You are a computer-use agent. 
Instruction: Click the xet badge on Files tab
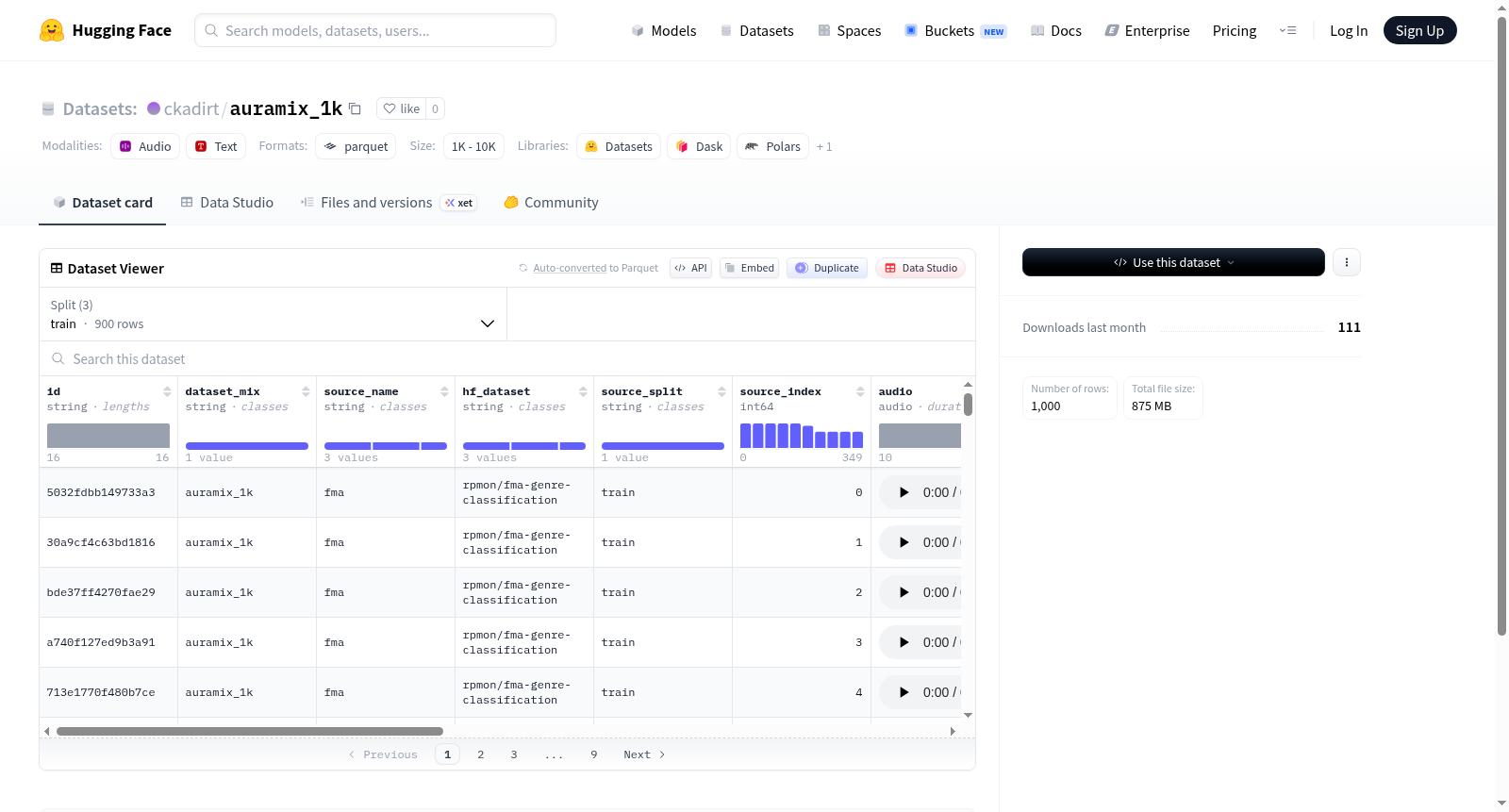459,203
